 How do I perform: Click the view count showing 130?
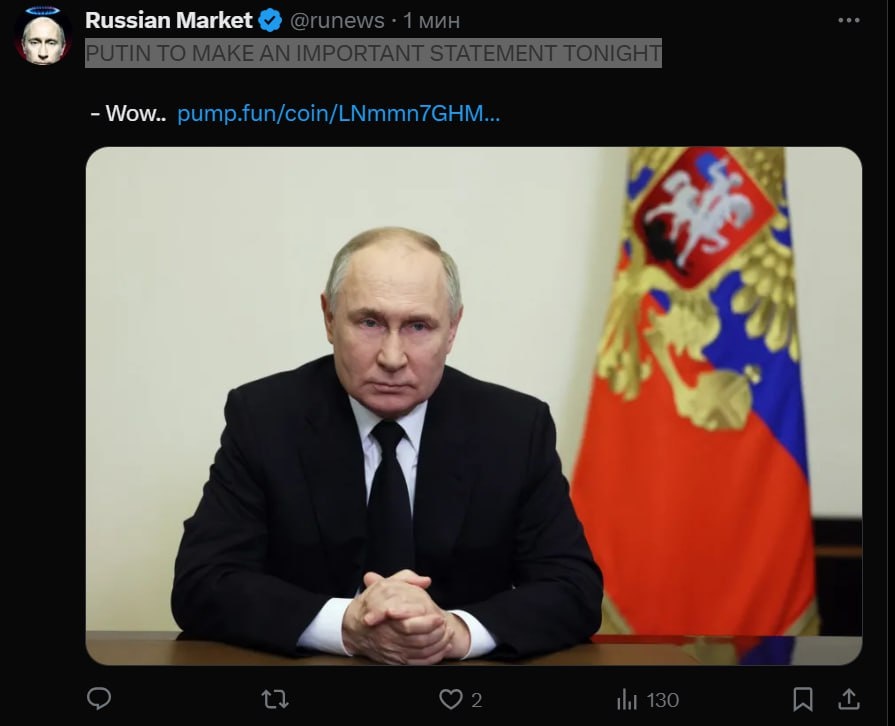click(663, 700)
